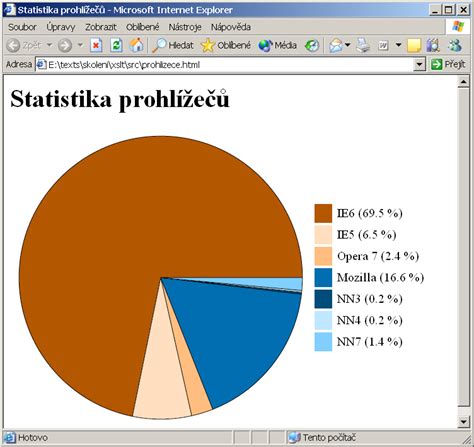
Task: Click the NN7 light blue legend swatch
Action: 323,342
